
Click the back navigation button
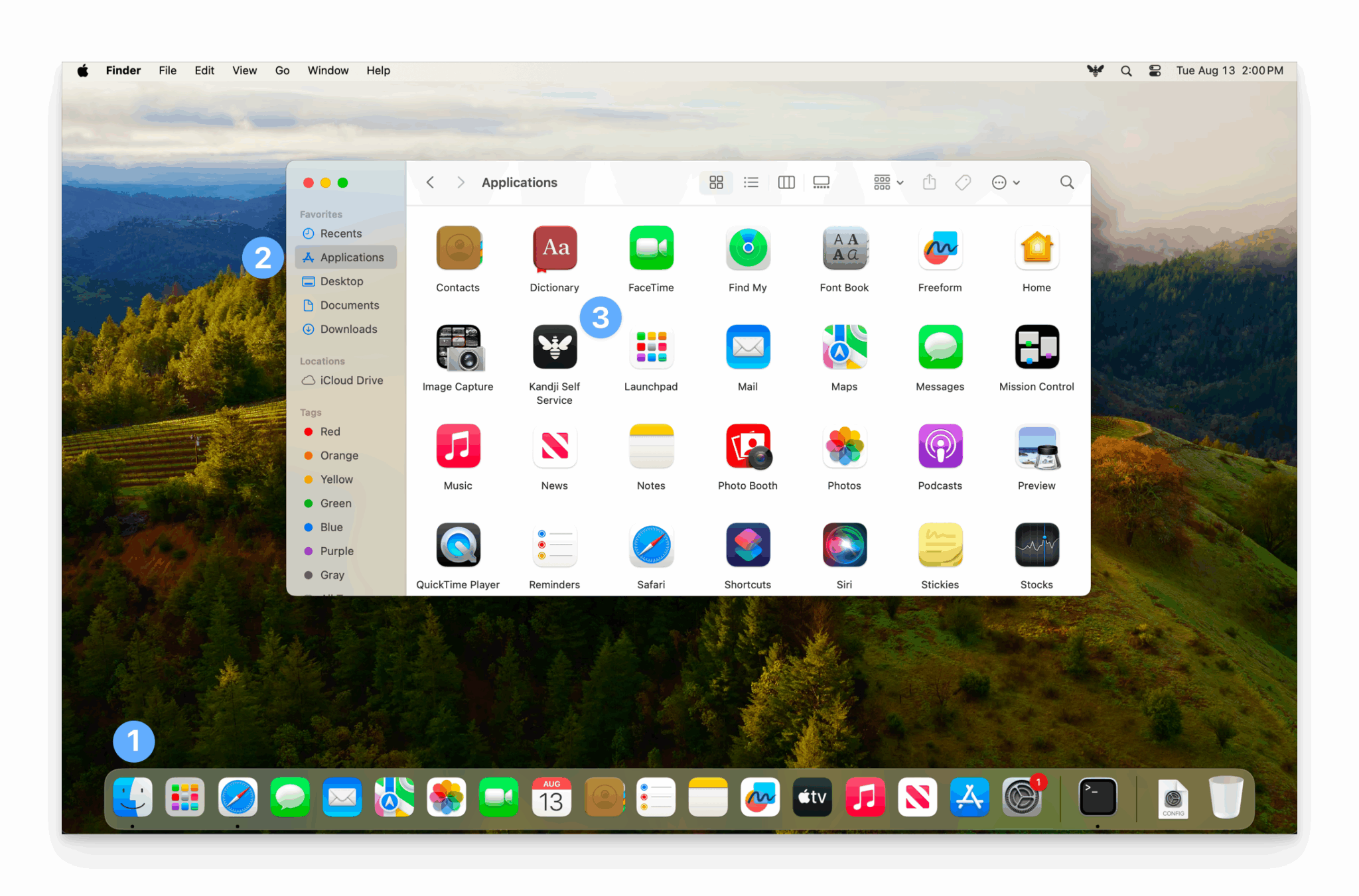coord(430,182)
